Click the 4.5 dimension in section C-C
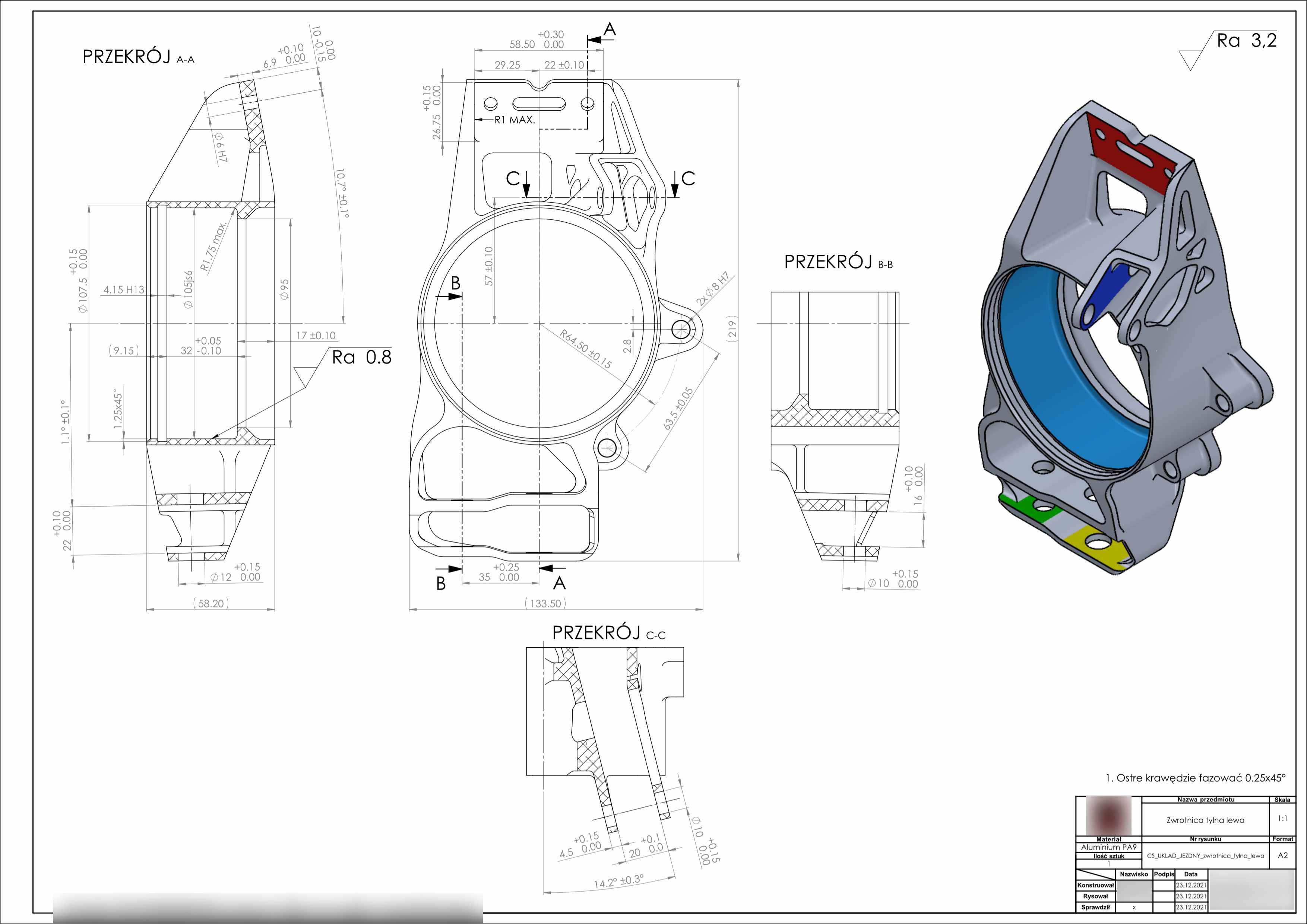 580,845
